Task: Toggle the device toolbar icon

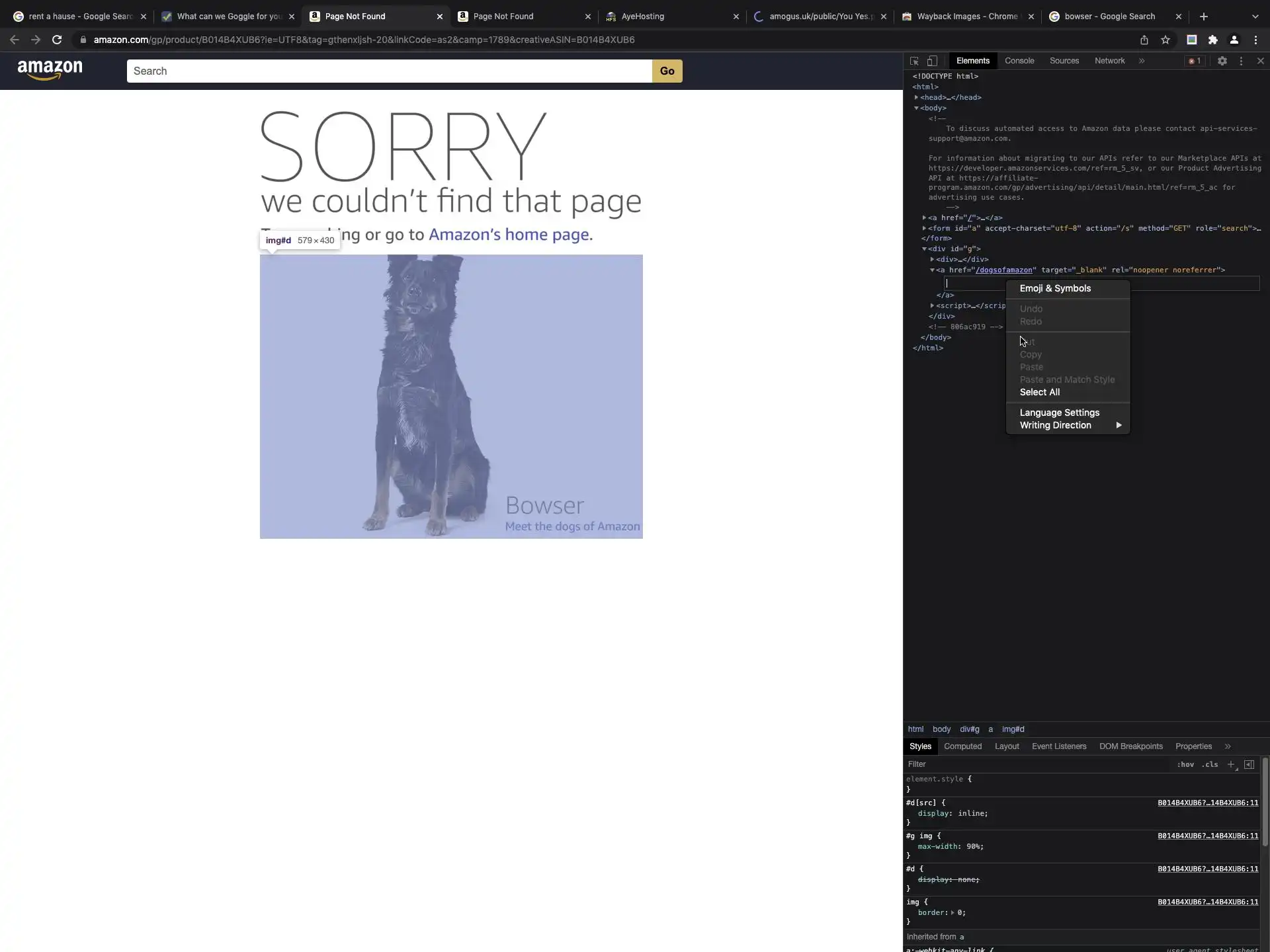Action: click(932, 61)
